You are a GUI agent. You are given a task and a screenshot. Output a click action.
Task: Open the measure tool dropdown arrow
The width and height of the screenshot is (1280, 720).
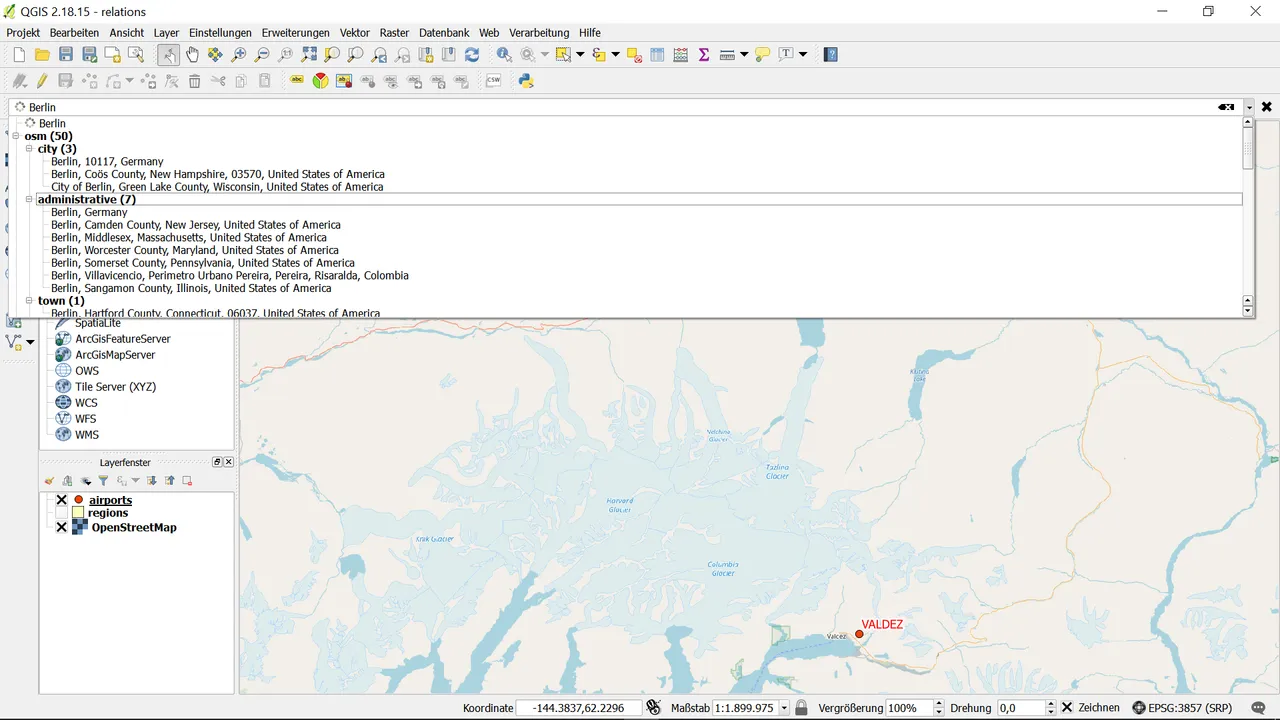(744, 55)
